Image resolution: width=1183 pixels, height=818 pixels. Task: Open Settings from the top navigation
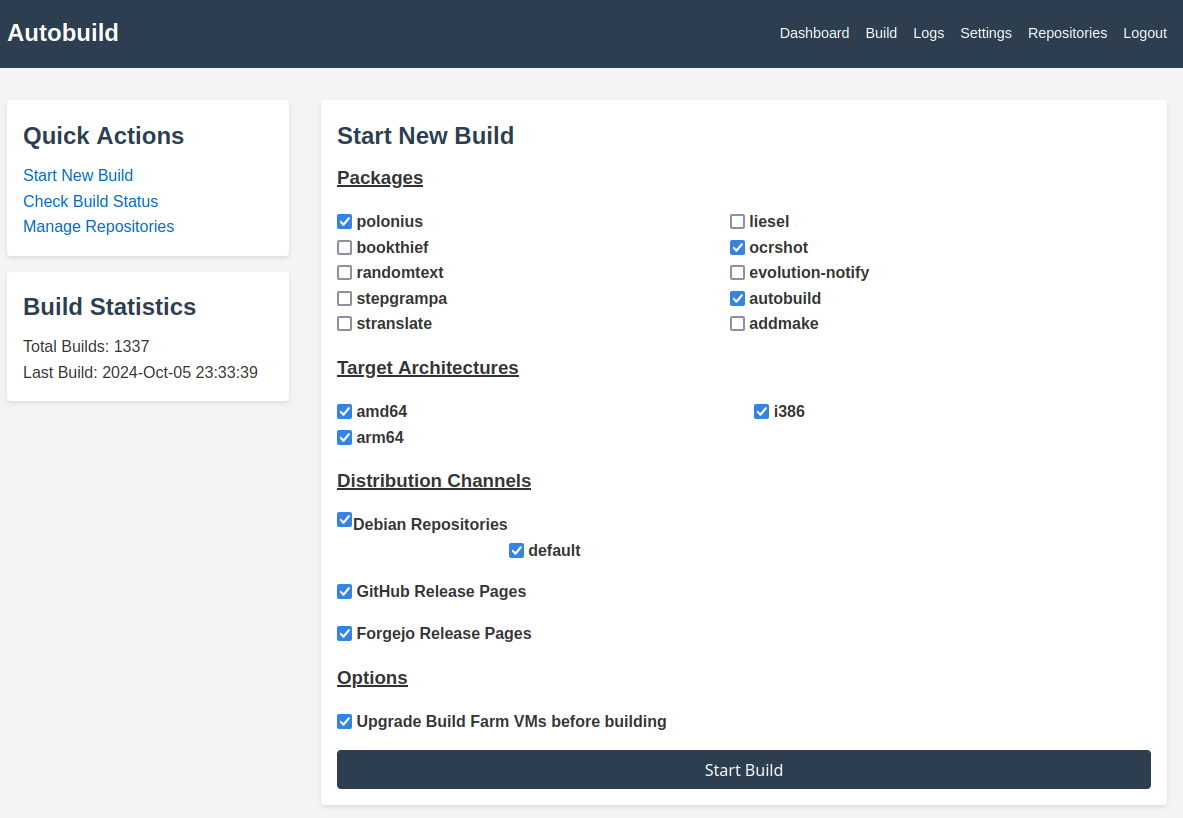[x=985, y=33]
